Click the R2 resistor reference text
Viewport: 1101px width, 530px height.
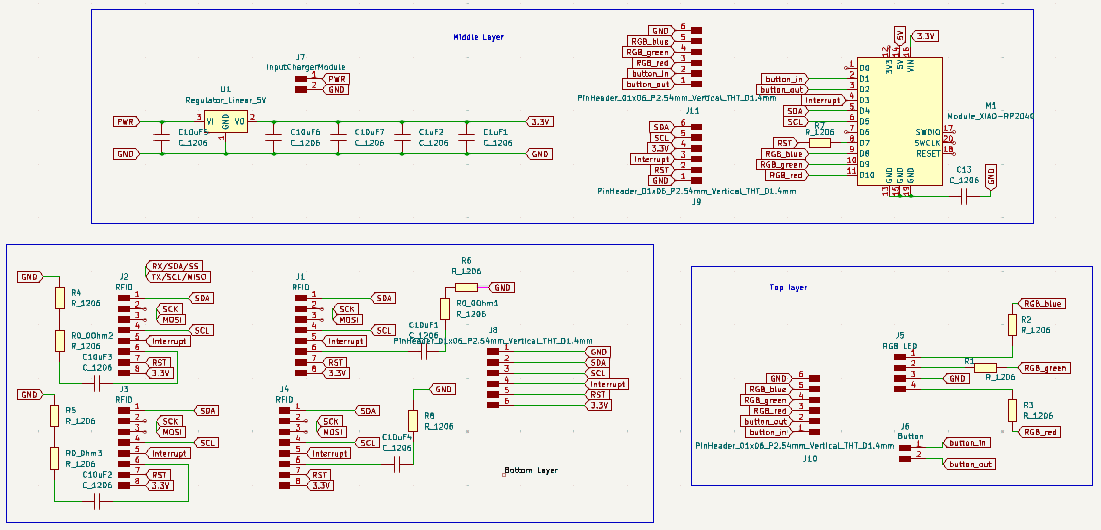[x=1027, y=319]
